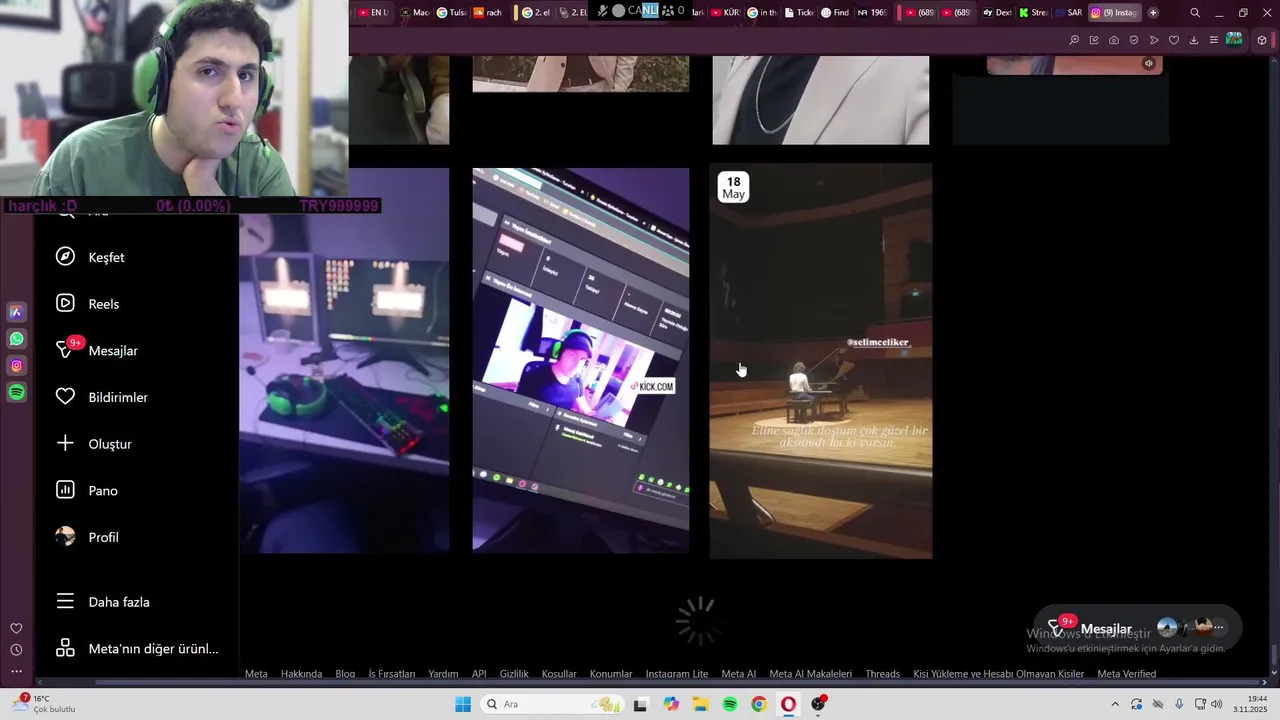This screenshot has width=1280, height=720.
Task: Click the taskbar Ara search box
Action: pos(551,704)
